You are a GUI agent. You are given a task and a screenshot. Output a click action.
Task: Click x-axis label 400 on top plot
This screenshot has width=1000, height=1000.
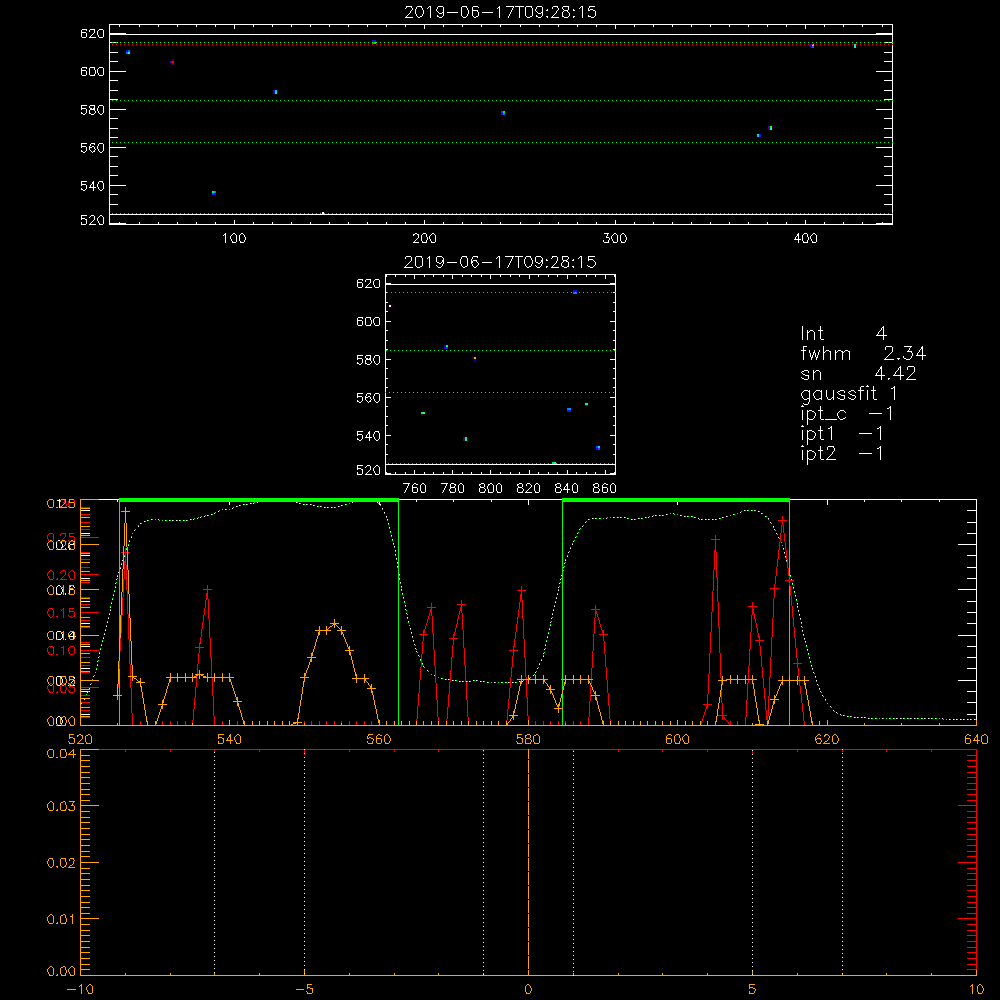click(x=805, y=239)
